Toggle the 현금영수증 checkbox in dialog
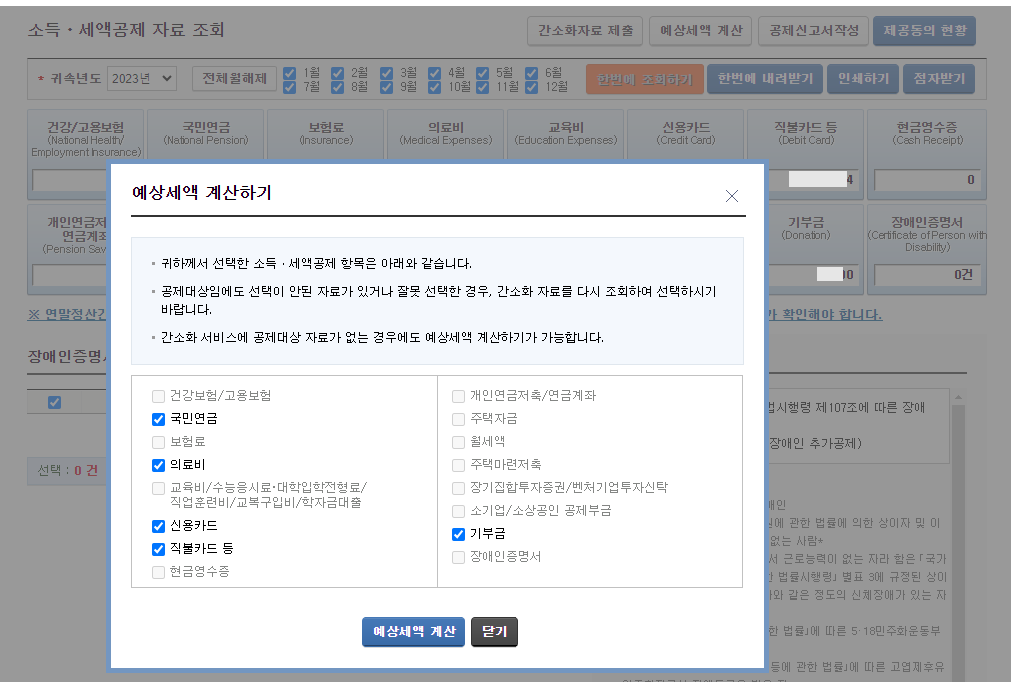Image resolution: width=1011 pixels, height=682 pixels. point(158,572)
